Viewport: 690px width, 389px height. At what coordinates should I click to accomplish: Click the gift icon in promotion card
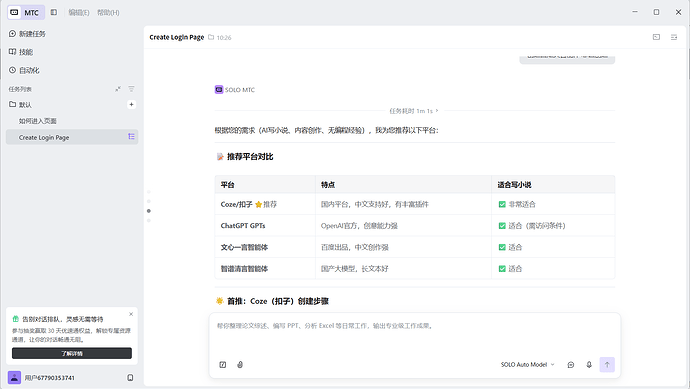tap(15, 319)
